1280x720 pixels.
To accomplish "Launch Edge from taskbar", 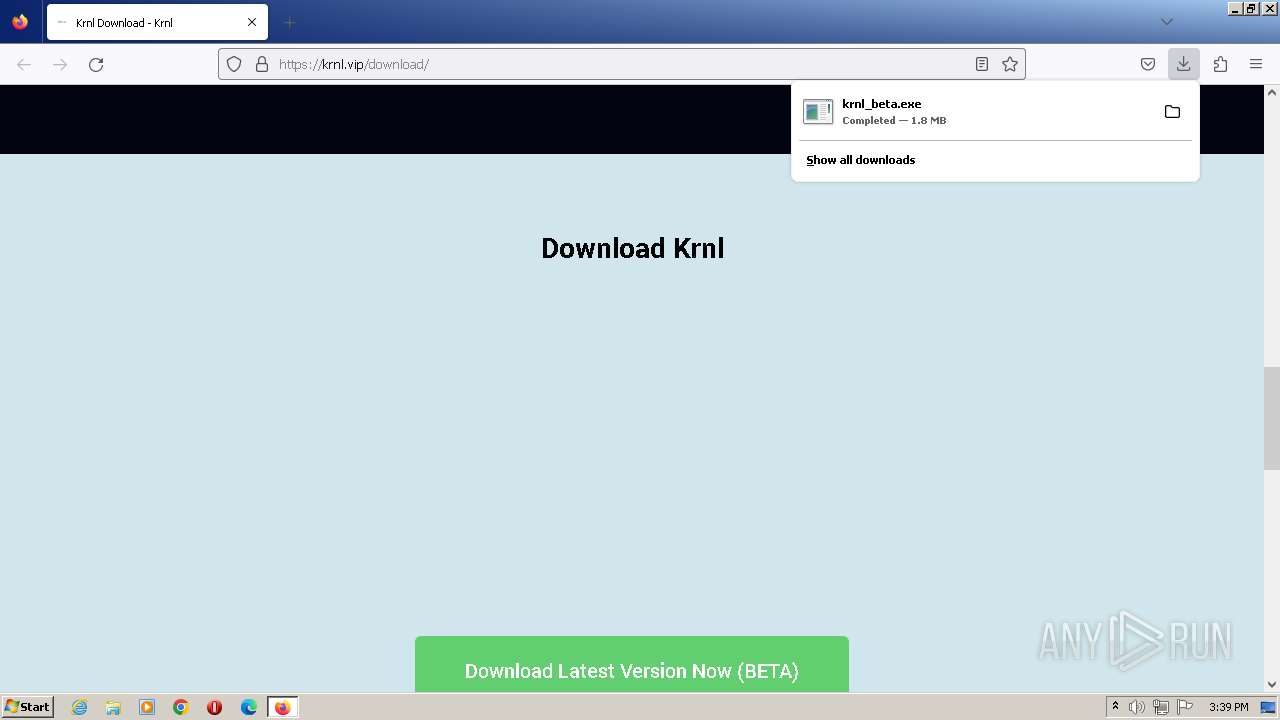I will tap(249, 707).
